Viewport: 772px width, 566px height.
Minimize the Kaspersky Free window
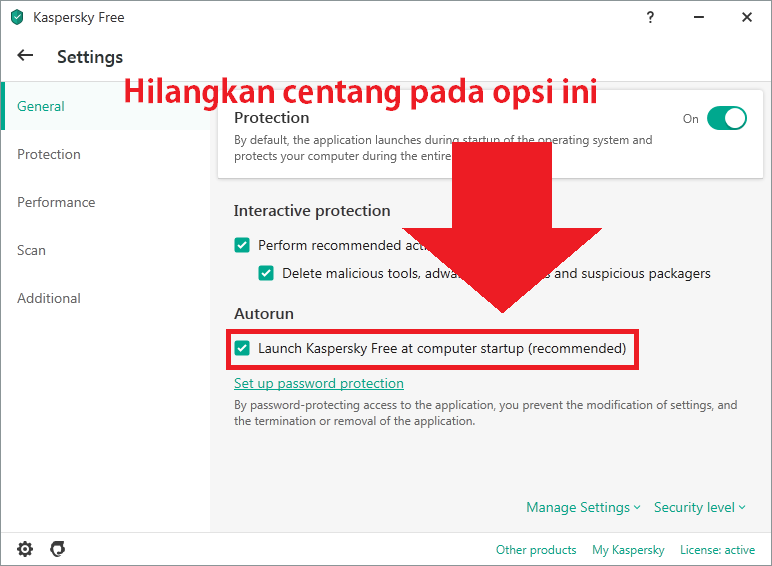click(x=699, y=18)
